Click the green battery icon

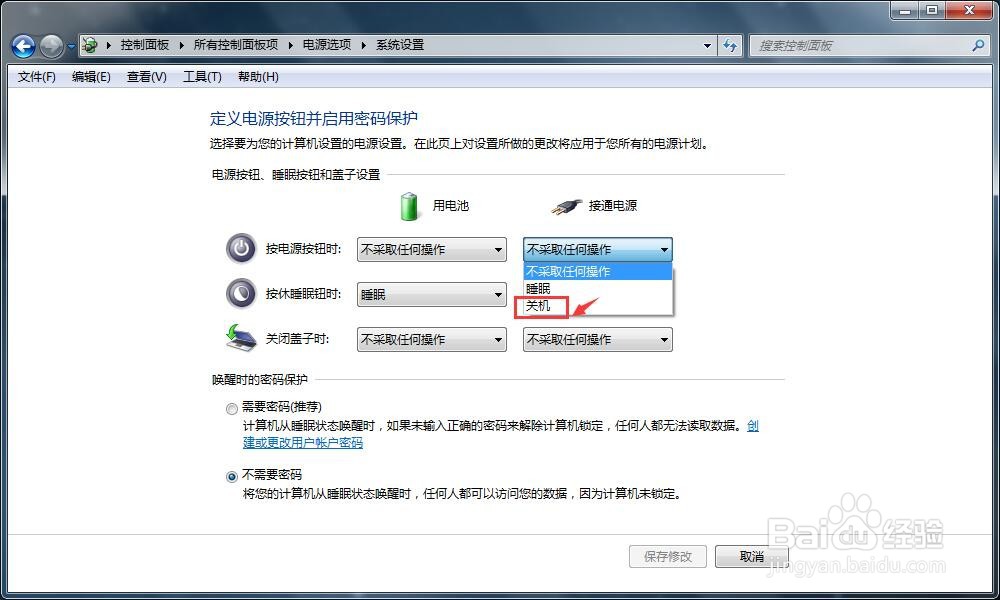409,206
